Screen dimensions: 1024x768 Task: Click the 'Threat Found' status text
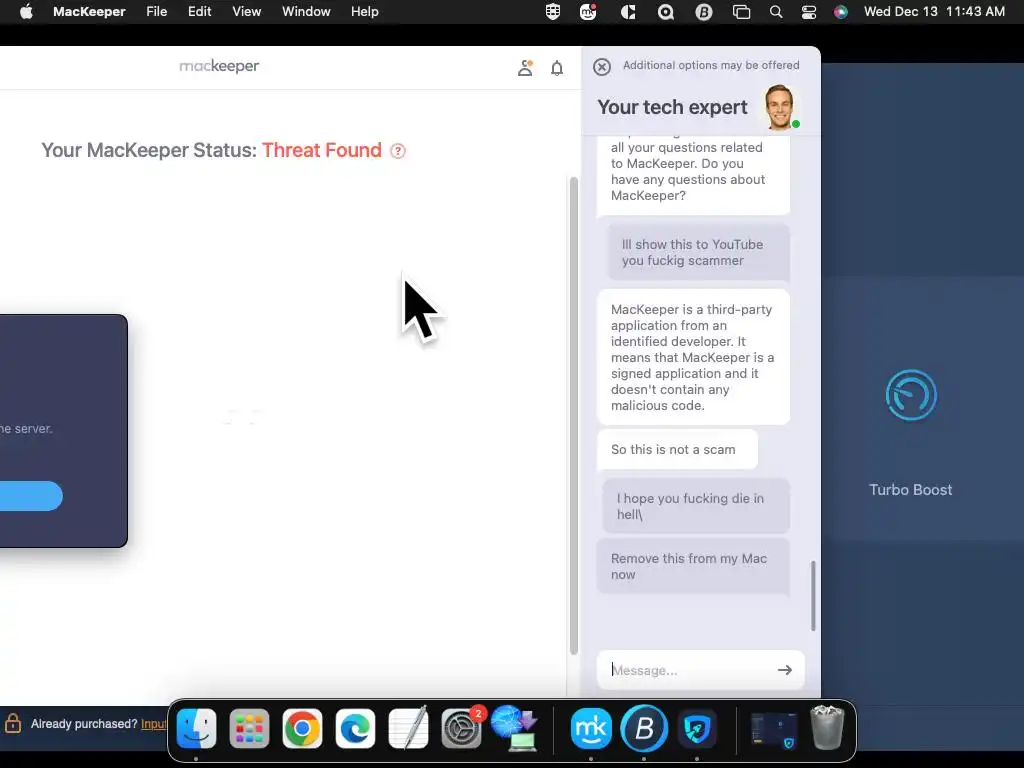[321, 150]
